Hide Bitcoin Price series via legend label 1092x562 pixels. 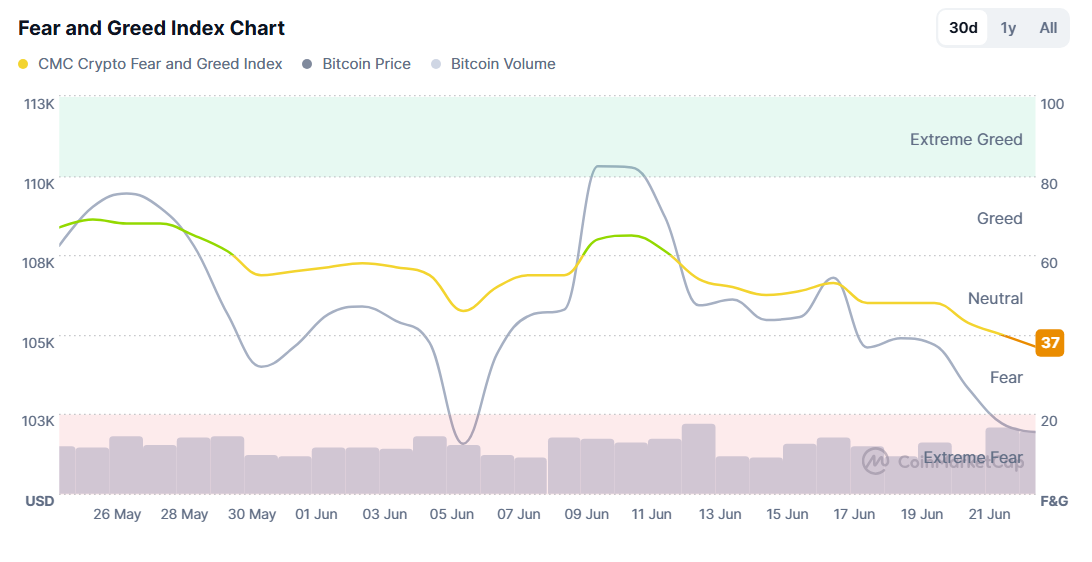click(x=366, y=64)
